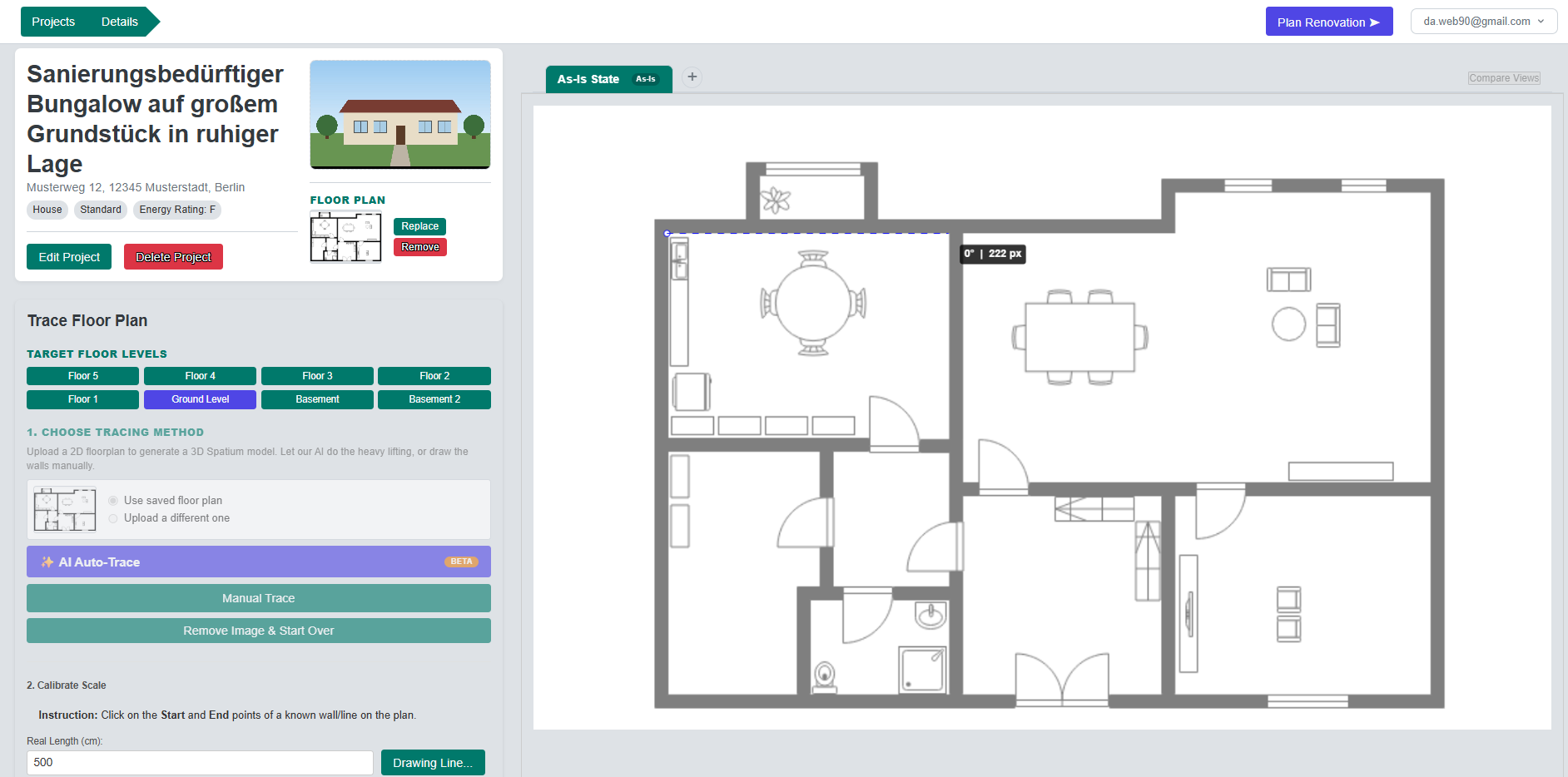Open Details breadcrumb item
1568x777 pixels.
(120, 22)
